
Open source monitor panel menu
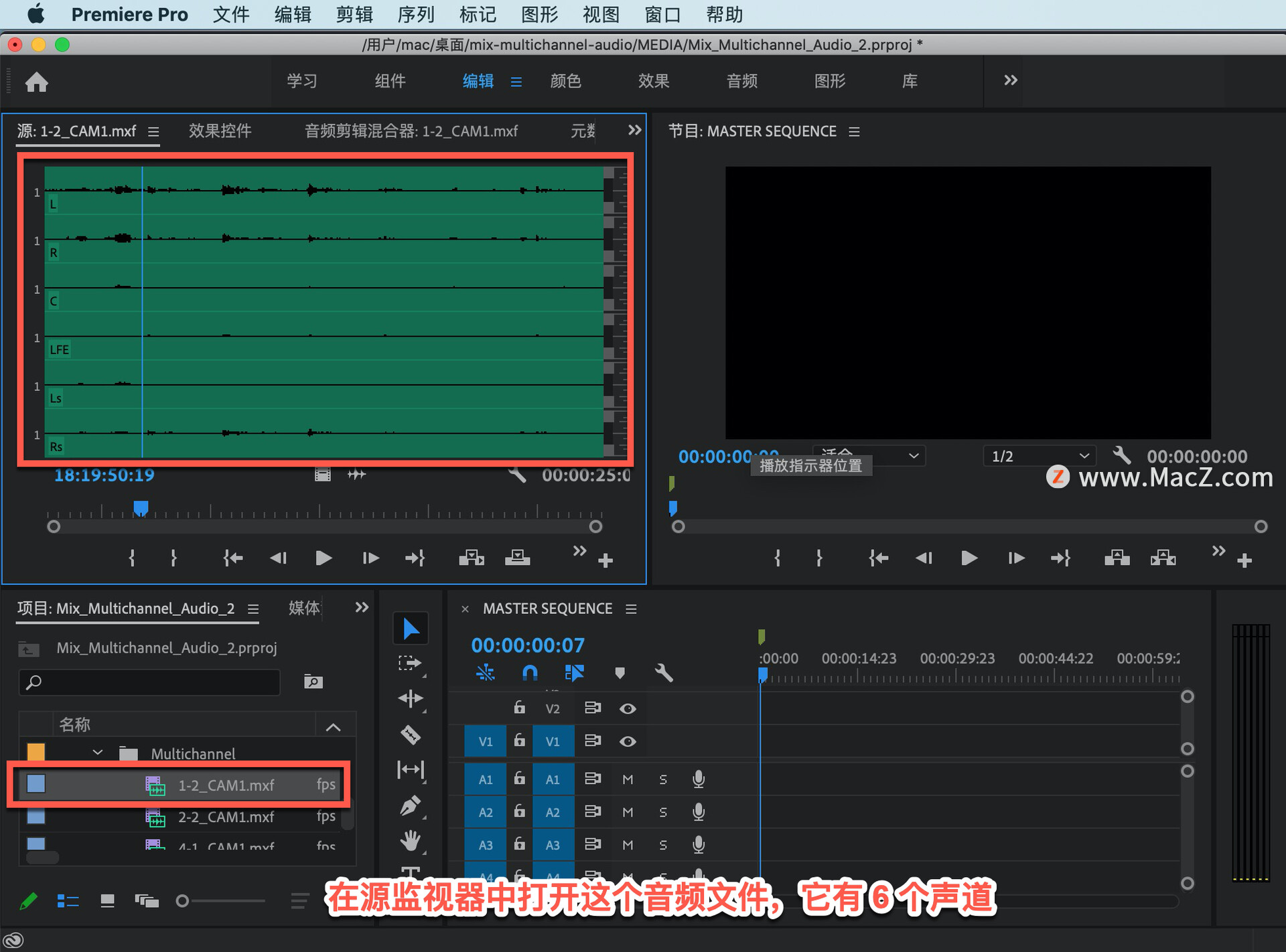(153, 132)
